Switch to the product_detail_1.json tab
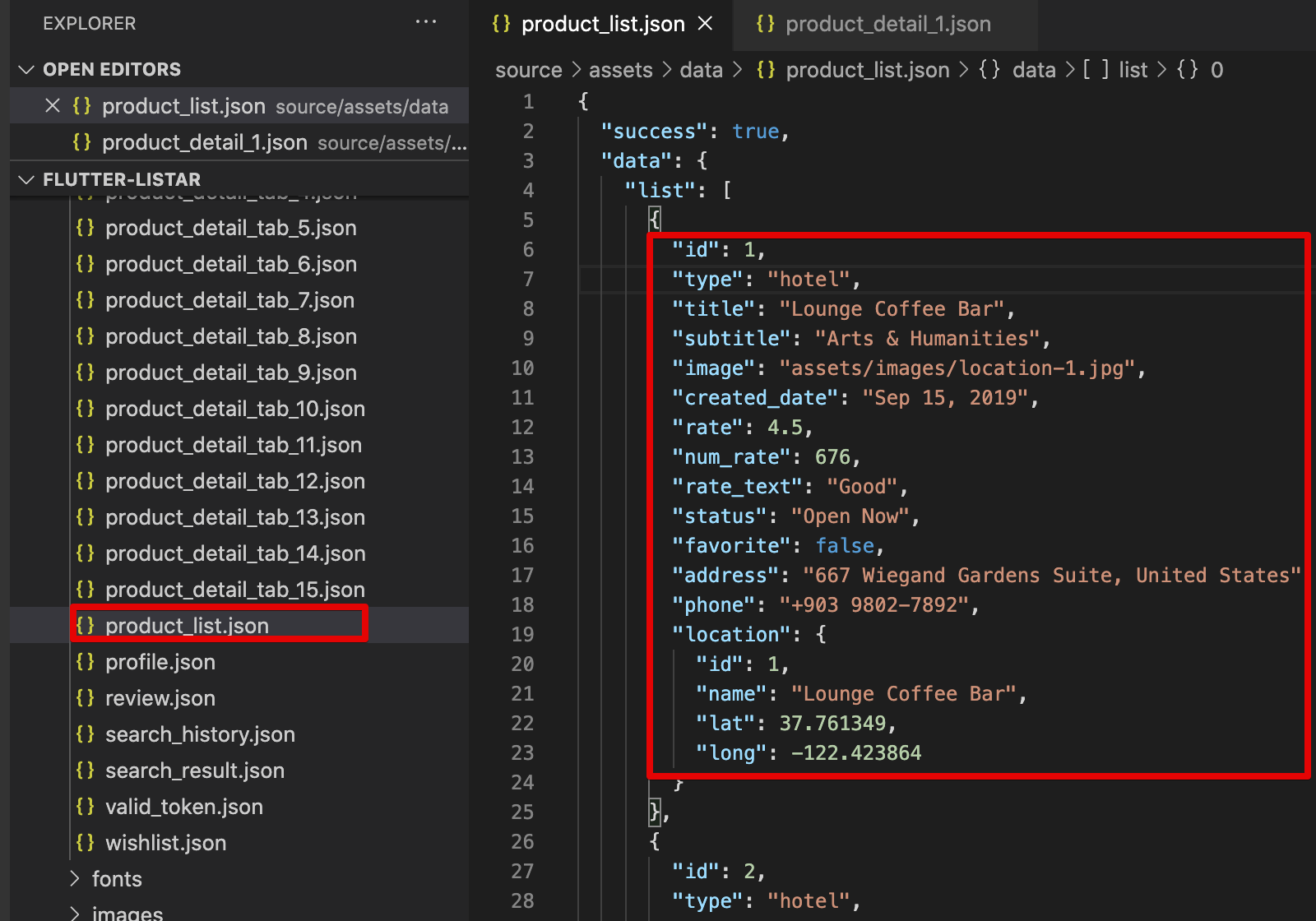The image size is (1316, 921). (x=888, y=24)
